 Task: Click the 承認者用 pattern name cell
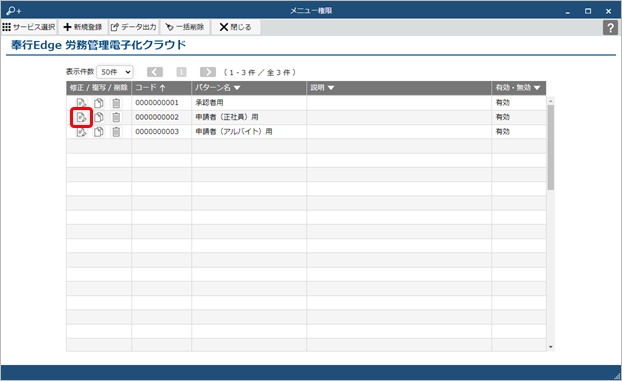tap(249, 103)
